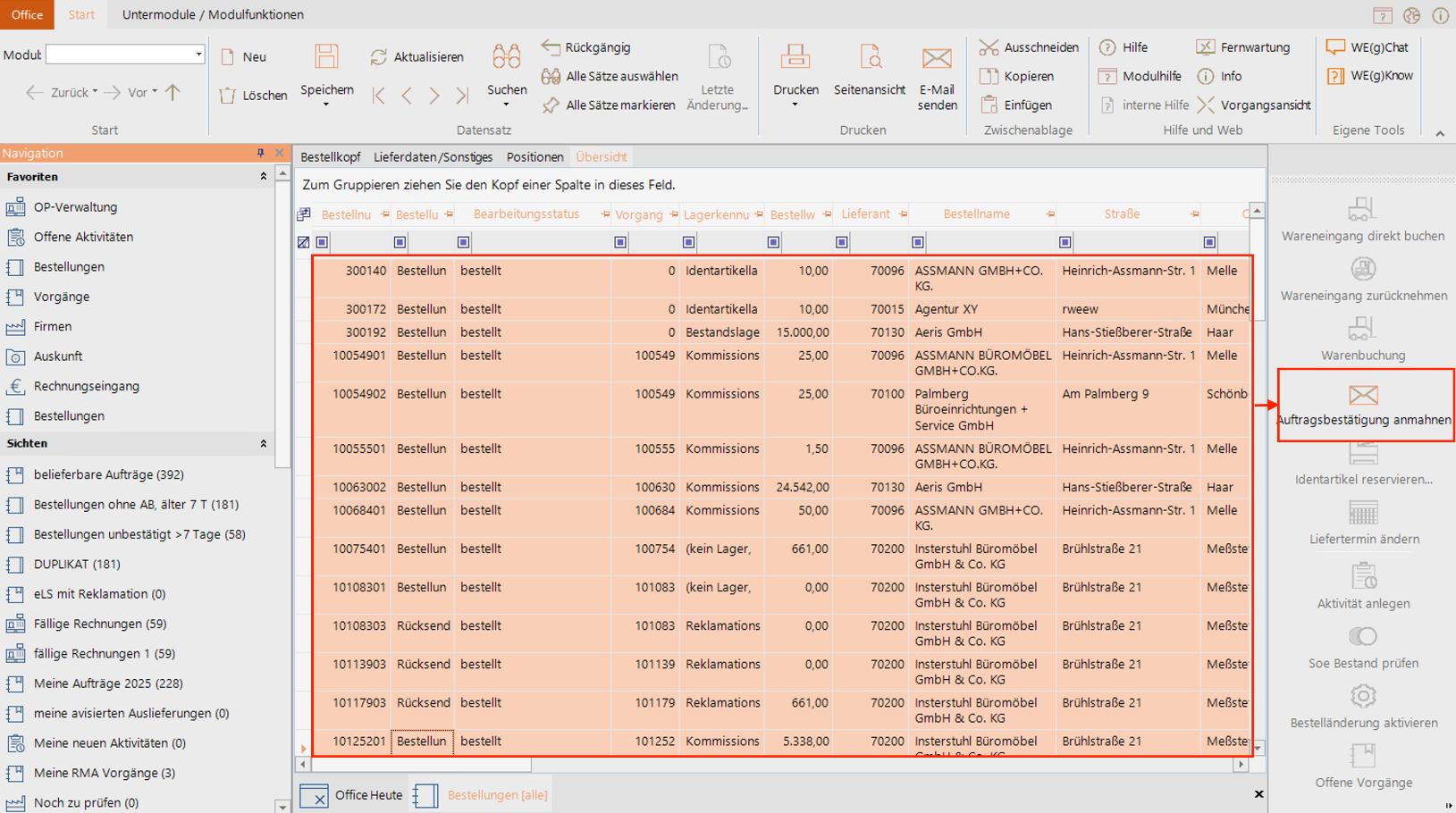Click Wareneingang direkt buchen

[x=1362, y=220]
